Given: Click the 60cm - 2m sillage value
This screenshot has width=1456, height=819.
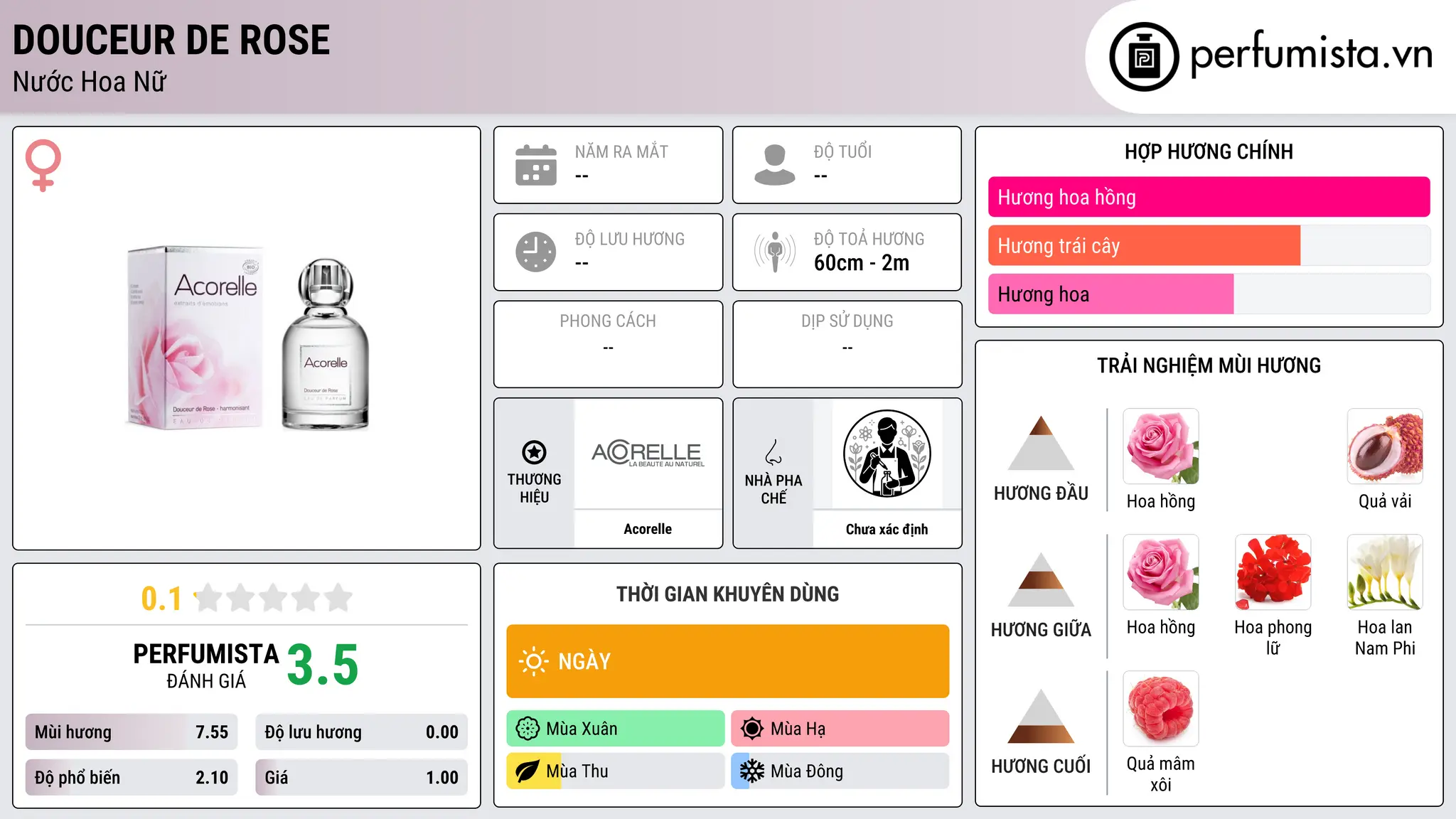Looking at the screenshot, I should 862,263.
